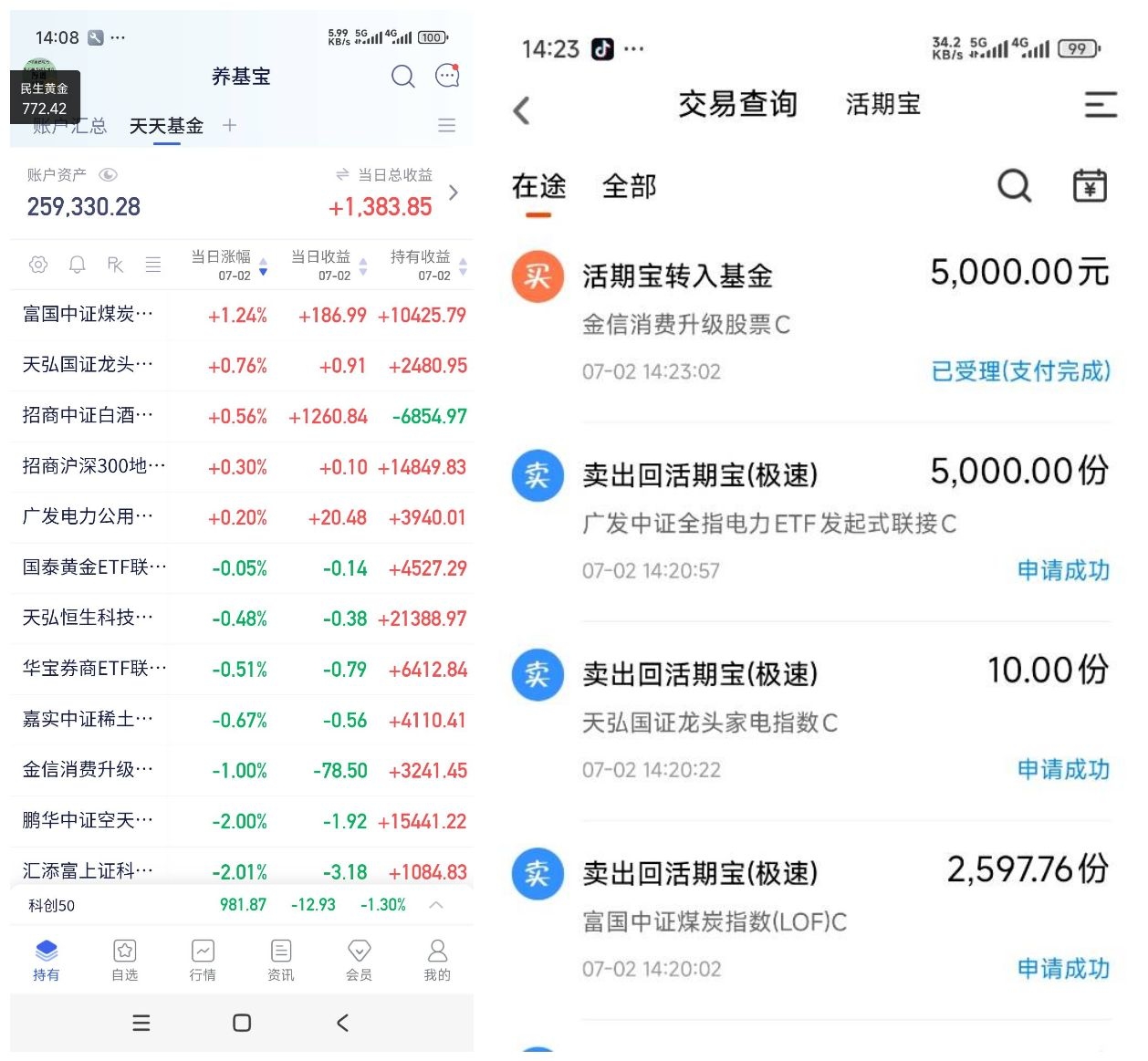Tap the blue 卖 badge beside 2,597.76份
This screenshot has width=1148, height=1061.
click(x=537, y=873)
